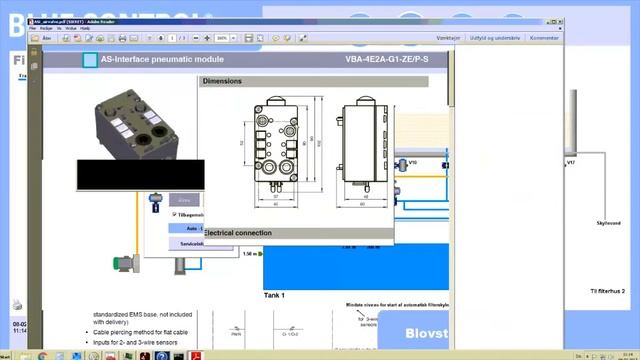This screenshot has width=640, height=360.
Task: Click the VBA-4E2A-G1-ZE/P-S model text
Action: point(387,59)
